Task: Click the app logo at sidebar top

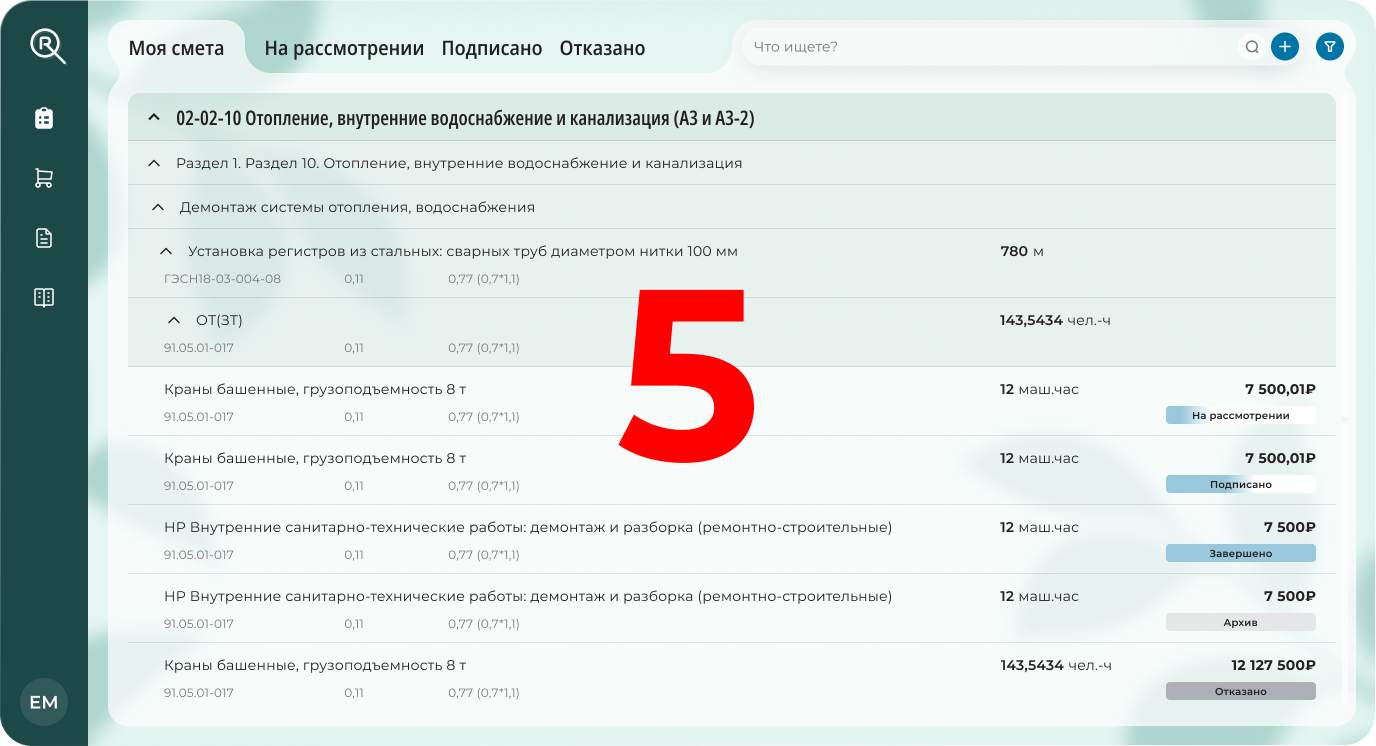Action: [43, 45]
